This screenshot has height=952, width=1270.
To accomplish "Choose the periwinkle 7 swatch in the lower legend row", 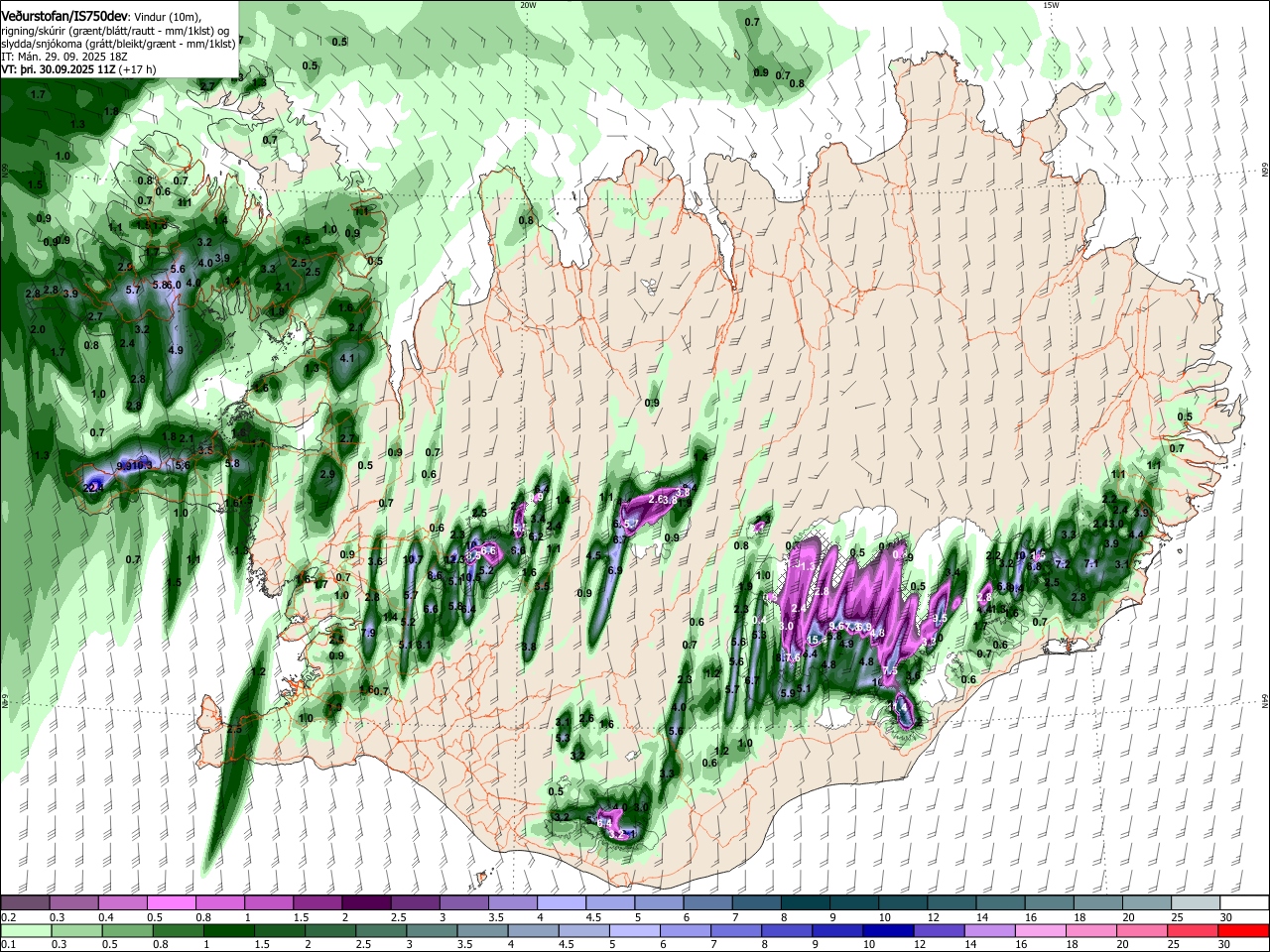I will coord(735,931).
